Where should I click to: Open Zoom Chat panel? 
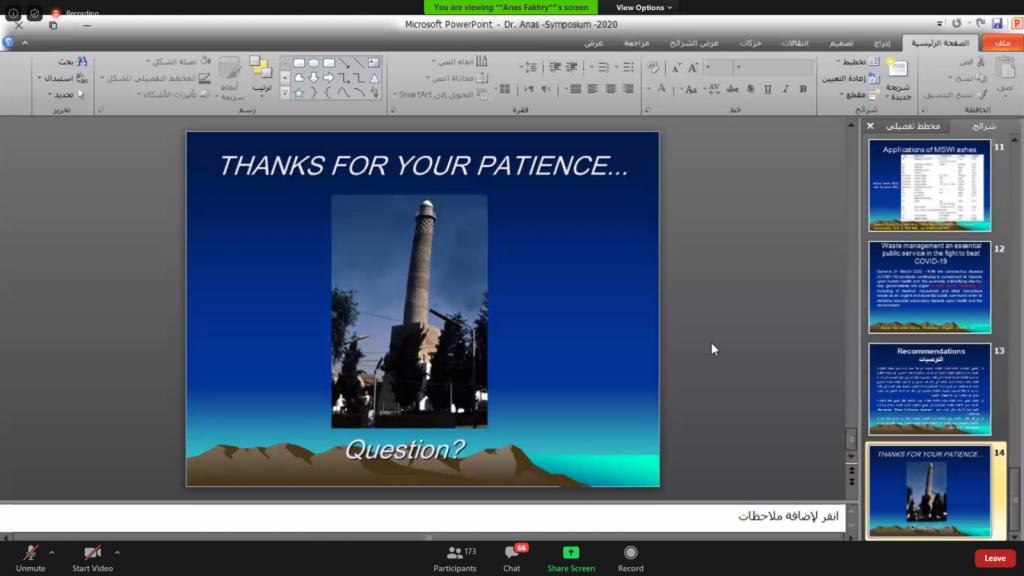pos(512,557)
